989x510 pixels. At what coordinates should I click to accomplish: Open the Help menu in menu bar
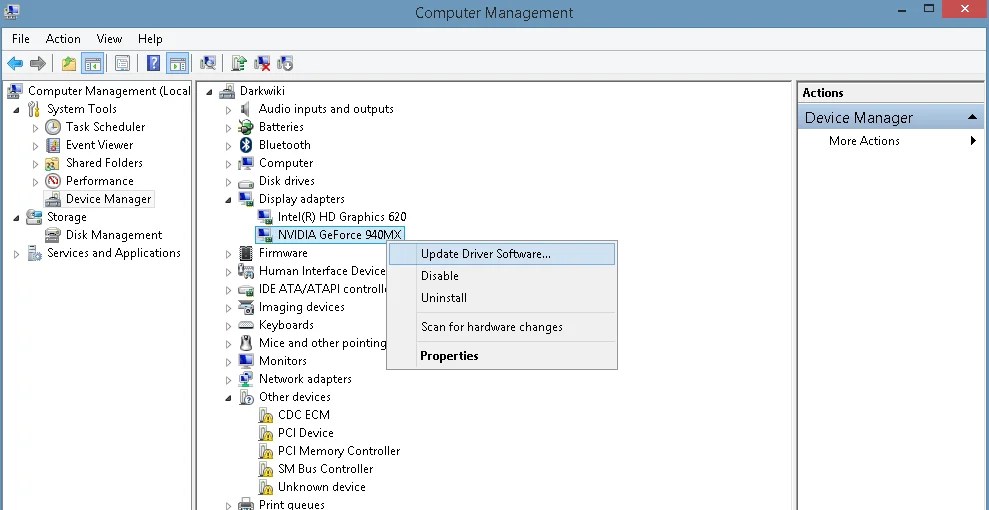pyautogui.click(x=150, y=38)
